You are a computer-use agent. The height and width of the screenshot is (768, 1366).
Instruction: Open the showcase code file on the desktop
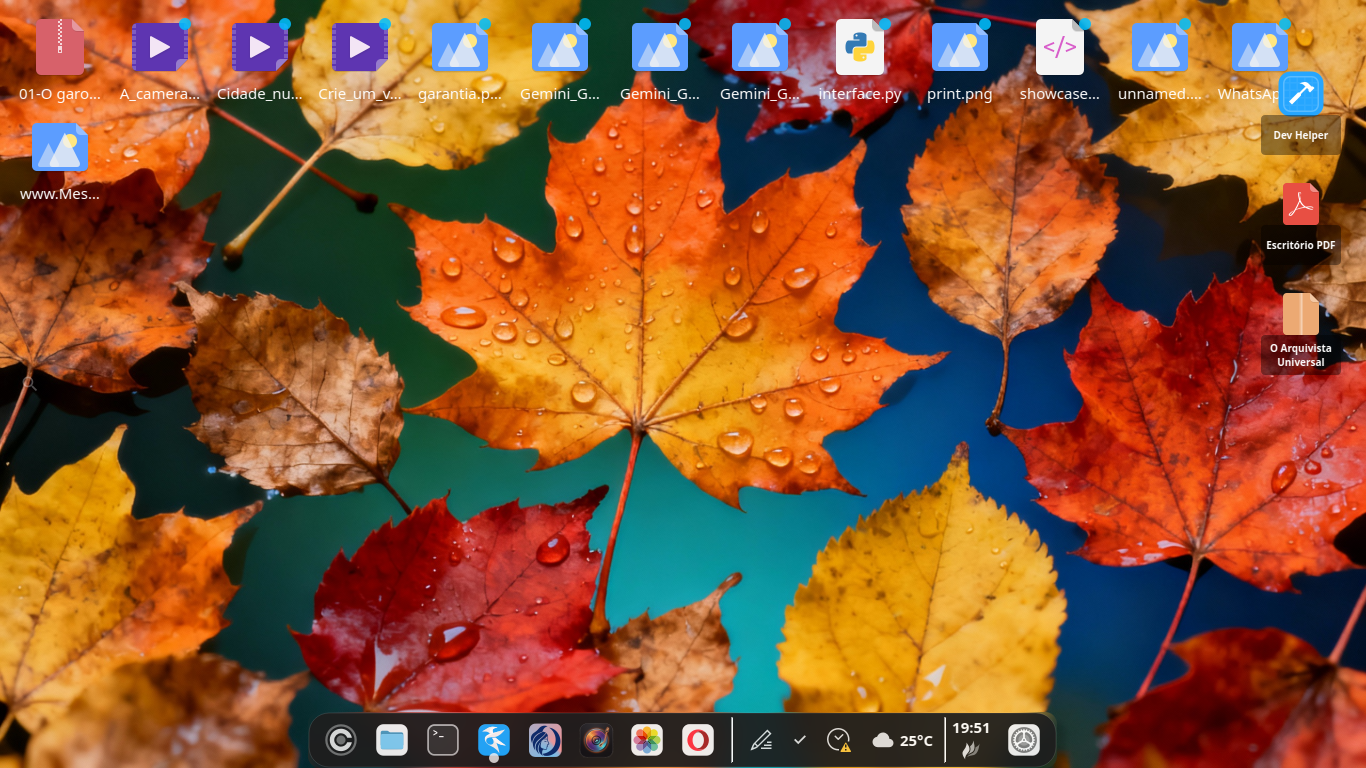tap(1059, 46)
